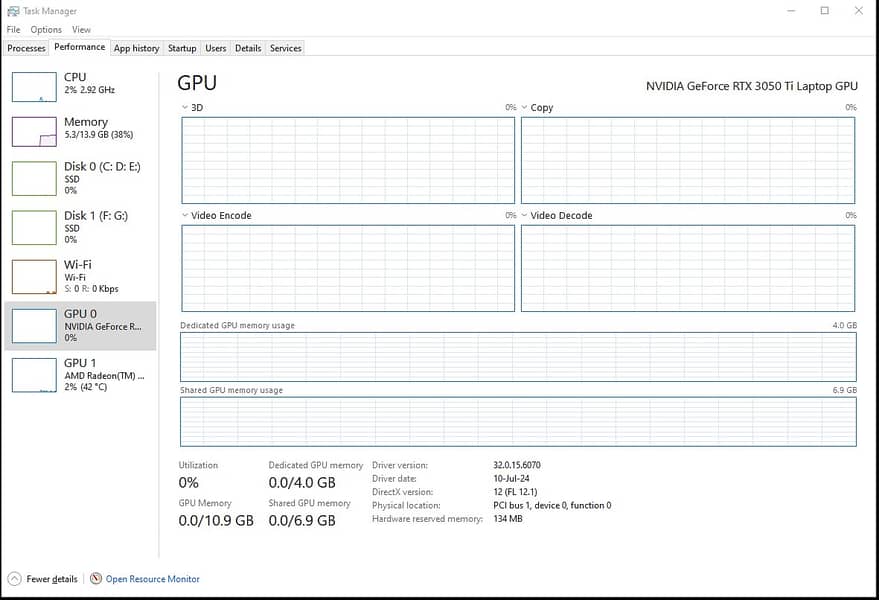879x600 pixels.
Task: Click the Fewer details arrow icon
Action: tap(14, 579)
